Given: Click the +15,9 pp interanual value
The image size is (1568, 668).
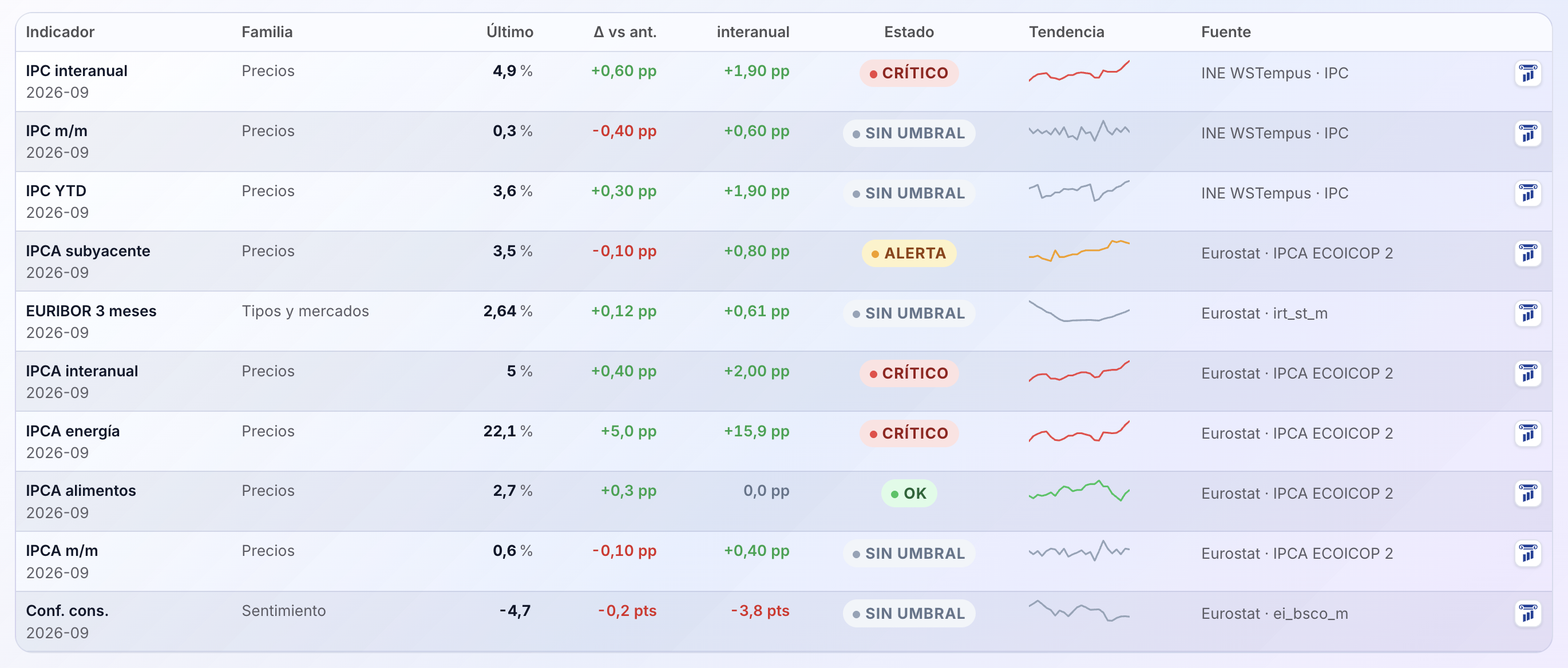Looking at the screenshot, I should pos(757,431).
